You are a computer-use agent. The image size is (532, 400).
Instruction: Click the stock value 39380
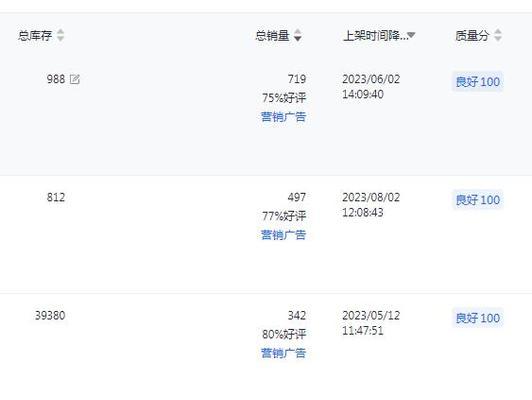(x=50, y=316)
